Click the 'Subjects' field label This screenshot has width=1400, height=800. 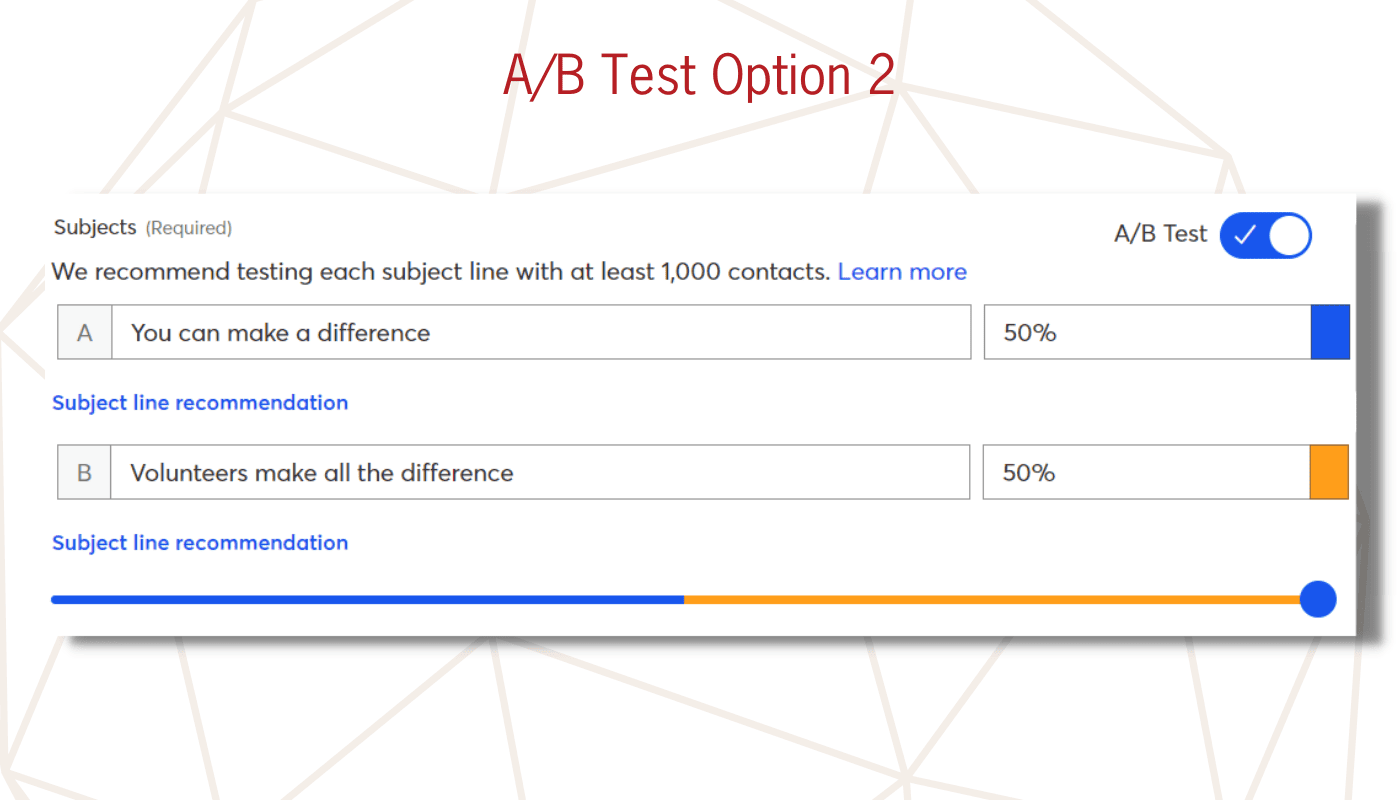[x=95, y=227]
